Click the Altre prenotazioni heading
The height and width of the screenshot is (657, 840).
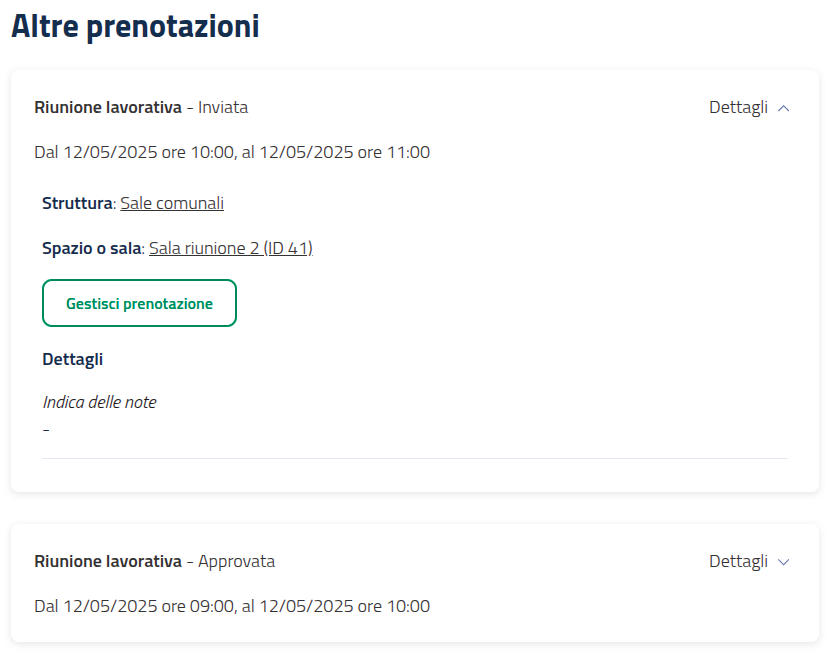click(x=135, y=27)
